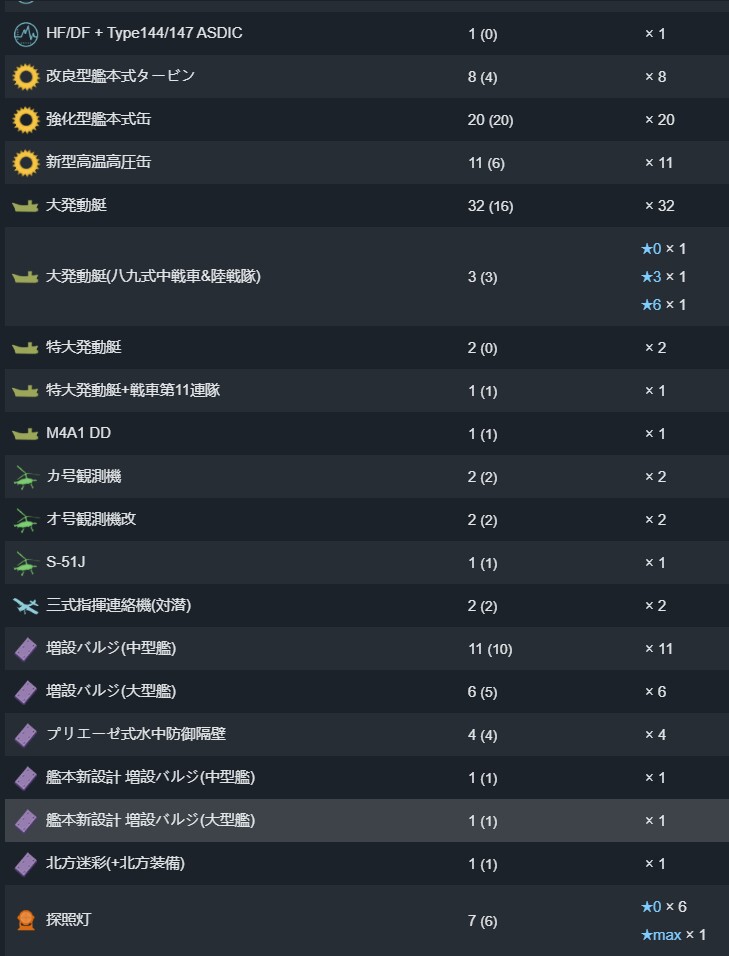Screen dimensions: 729x956
Task: Click the ★3 × 1 improvement level entry
Action: (663, 277)
